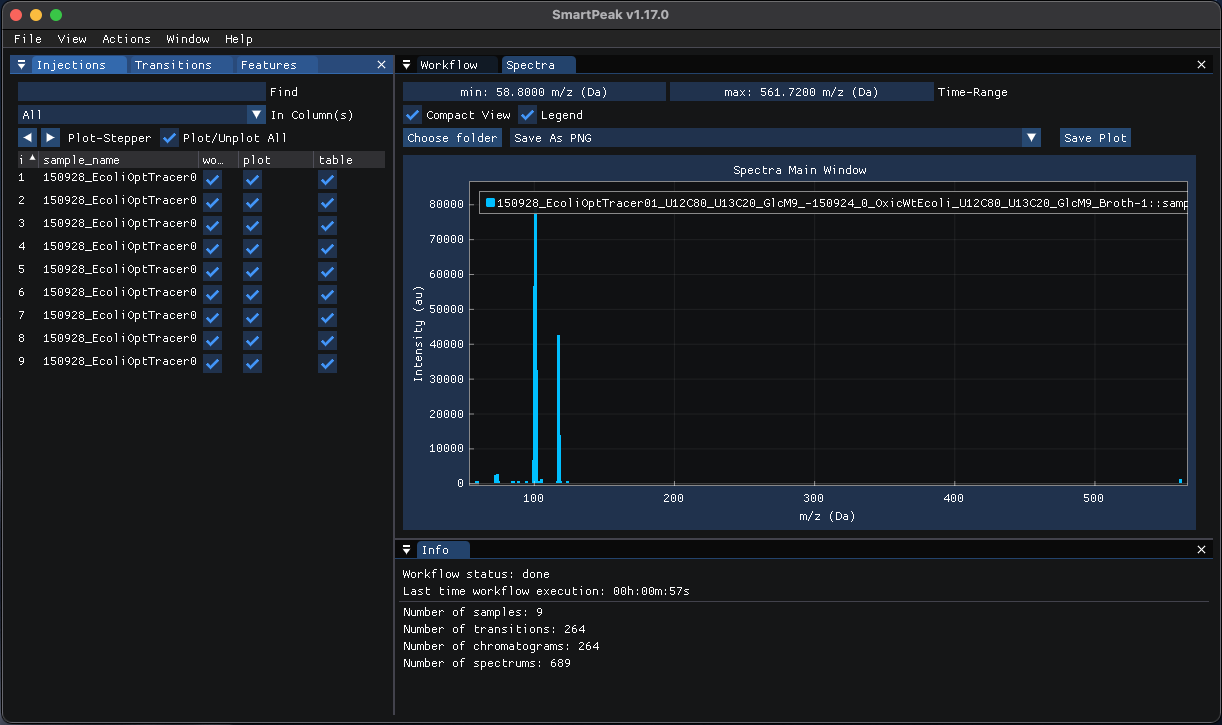Click the table column header

coord(350,160)
